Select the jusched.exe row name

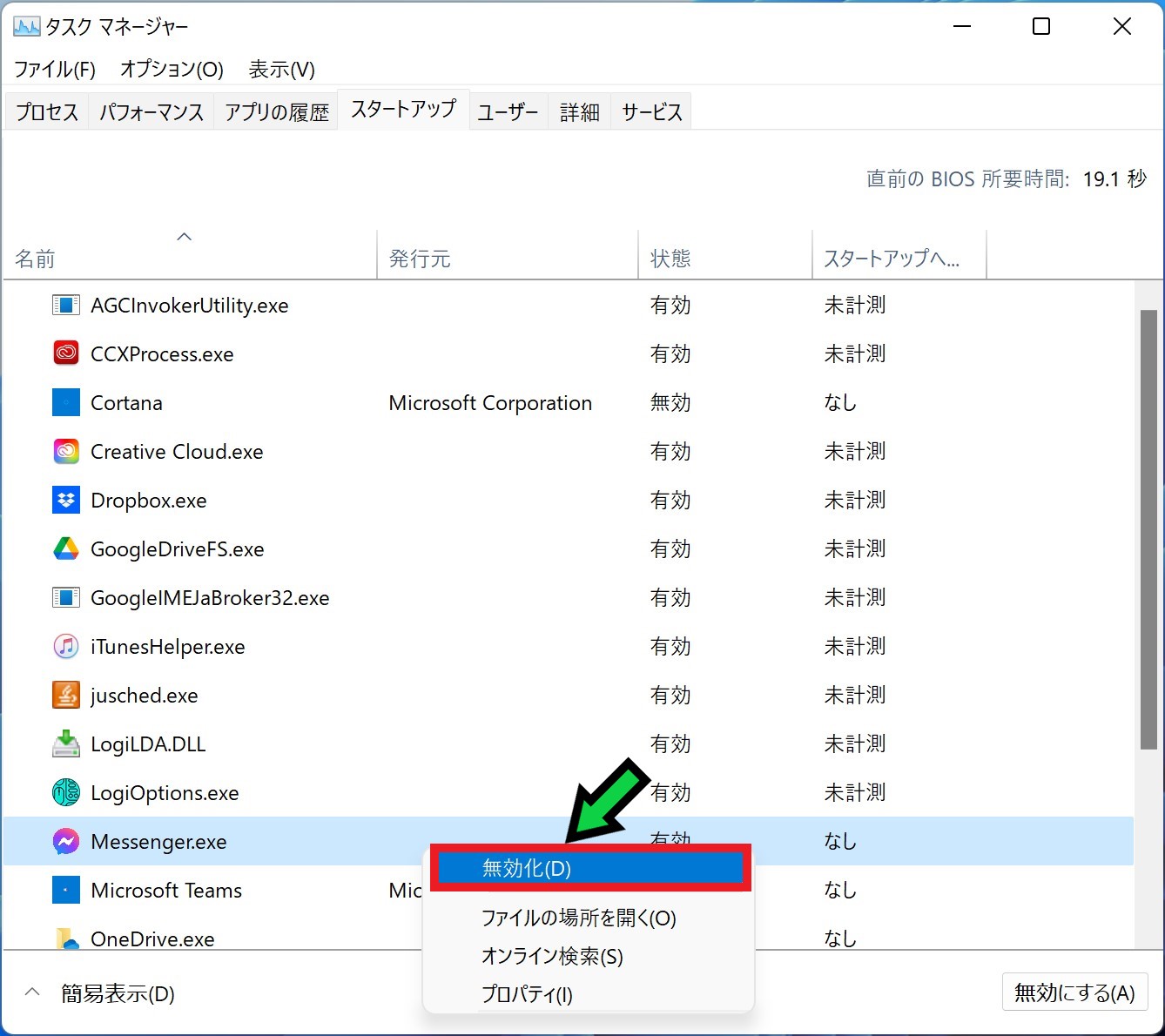pyautogui.click(x=145, y=696)
